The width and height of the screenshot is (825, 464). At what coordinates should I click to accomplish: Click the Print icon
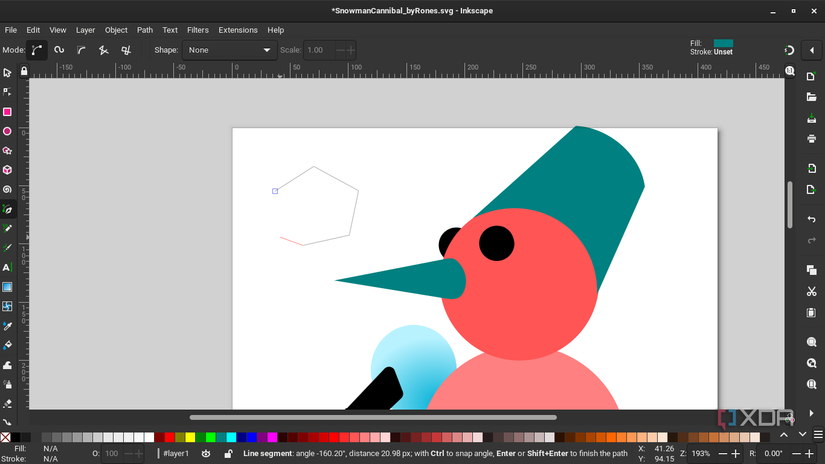[811, 139]
